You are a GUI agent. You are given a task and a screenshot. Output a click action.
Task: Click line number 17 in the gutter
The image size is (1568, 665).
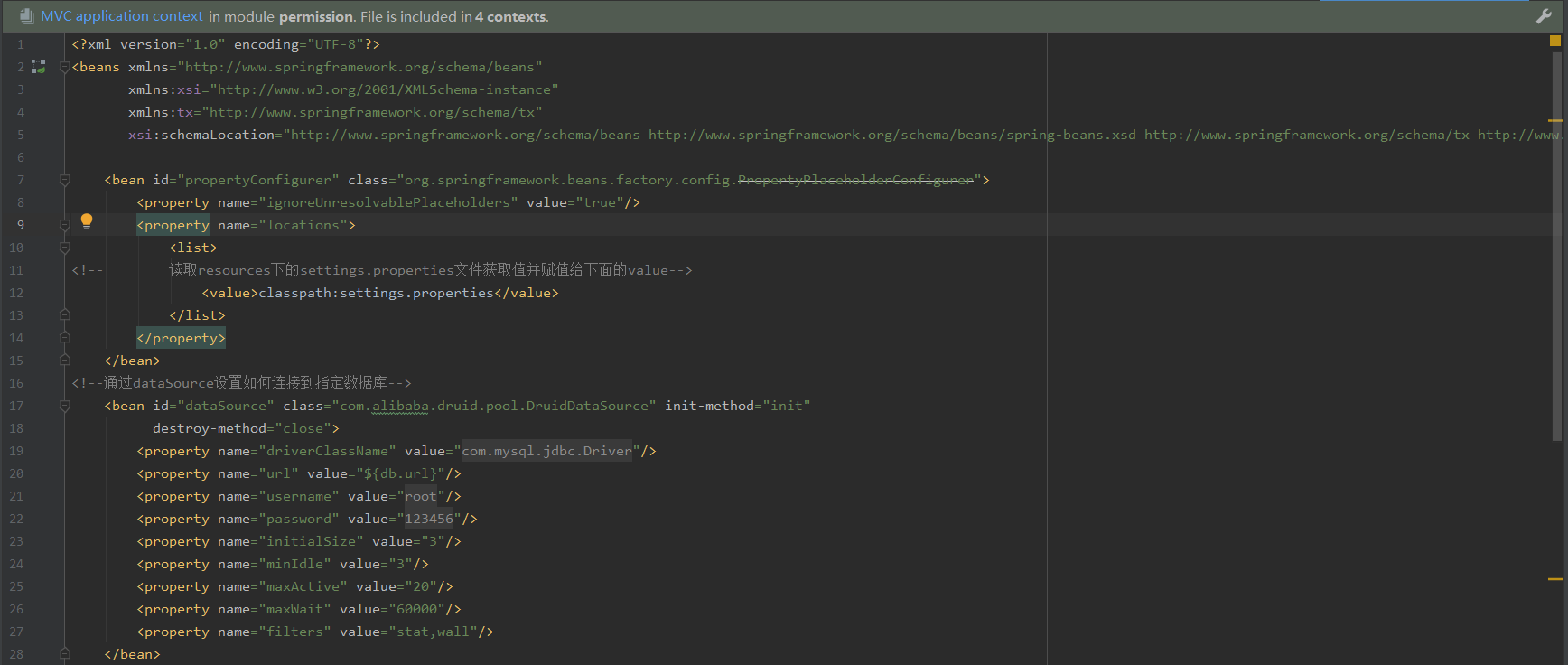[17, 406]
